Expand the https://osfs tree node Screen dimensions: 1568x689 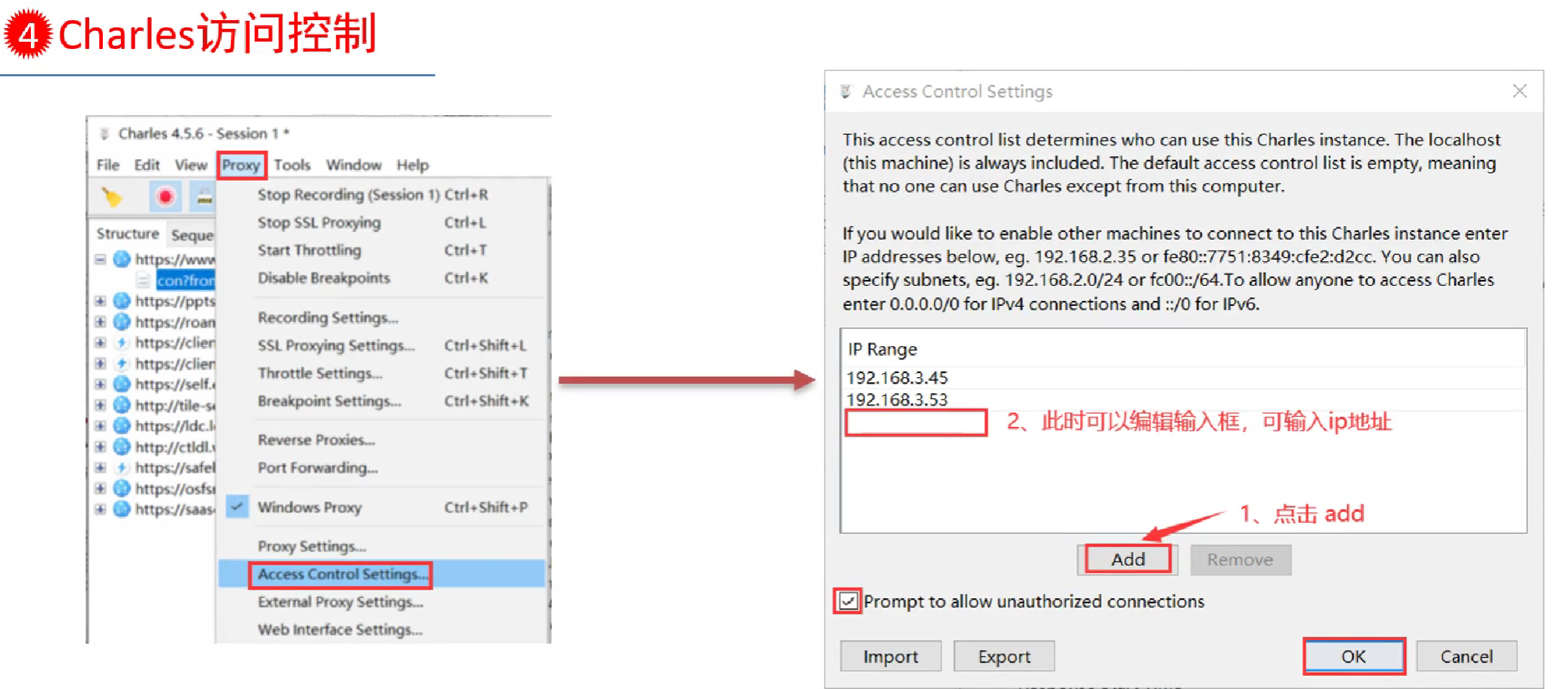click(x=100, y=489)
